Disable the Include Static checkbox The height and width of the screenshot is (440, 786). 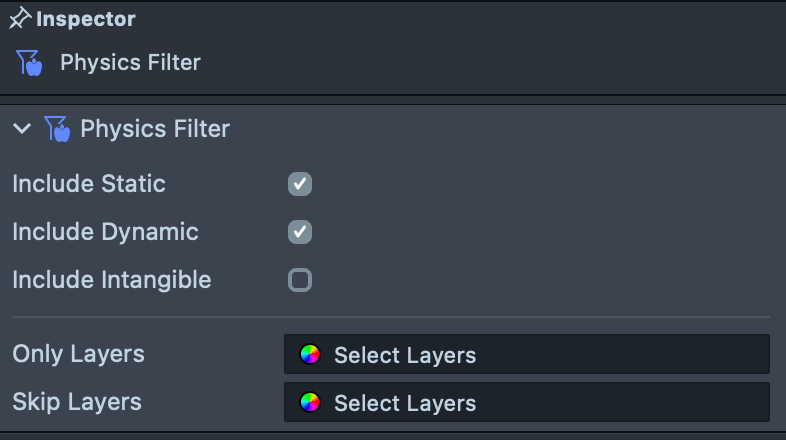point(300,184)
